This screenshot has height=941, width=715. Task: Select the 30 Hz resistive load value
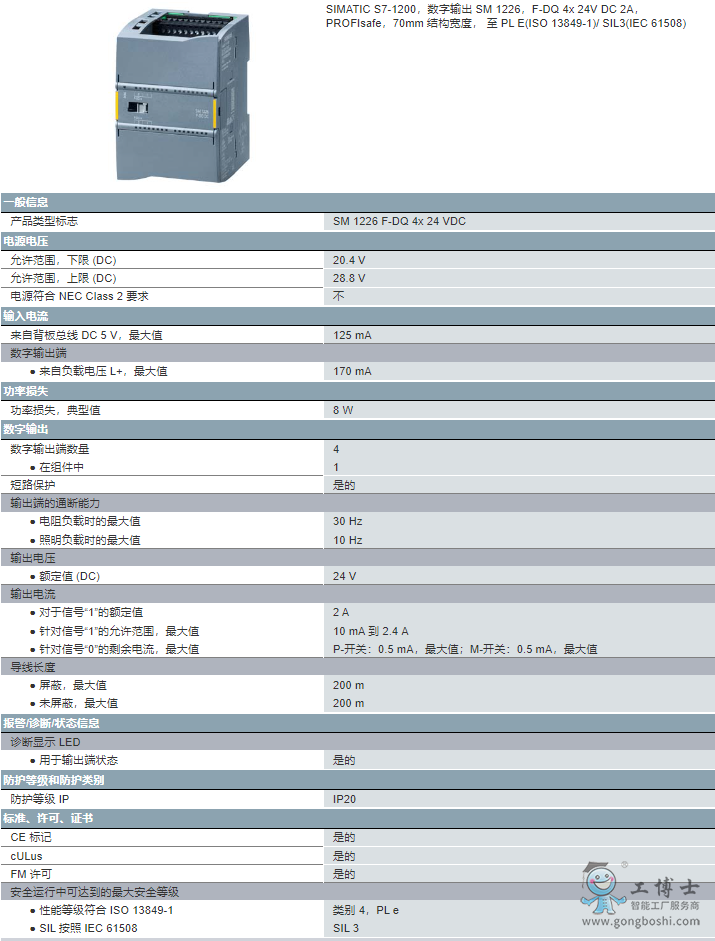click(348, 521)
